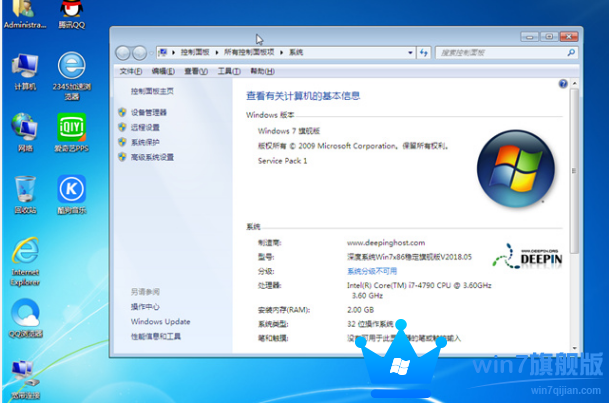Image resolution: width=609 pixels, height=403 pixels.
Task: Open the Administrator folder desktop icon
Action: pos(25,14)
